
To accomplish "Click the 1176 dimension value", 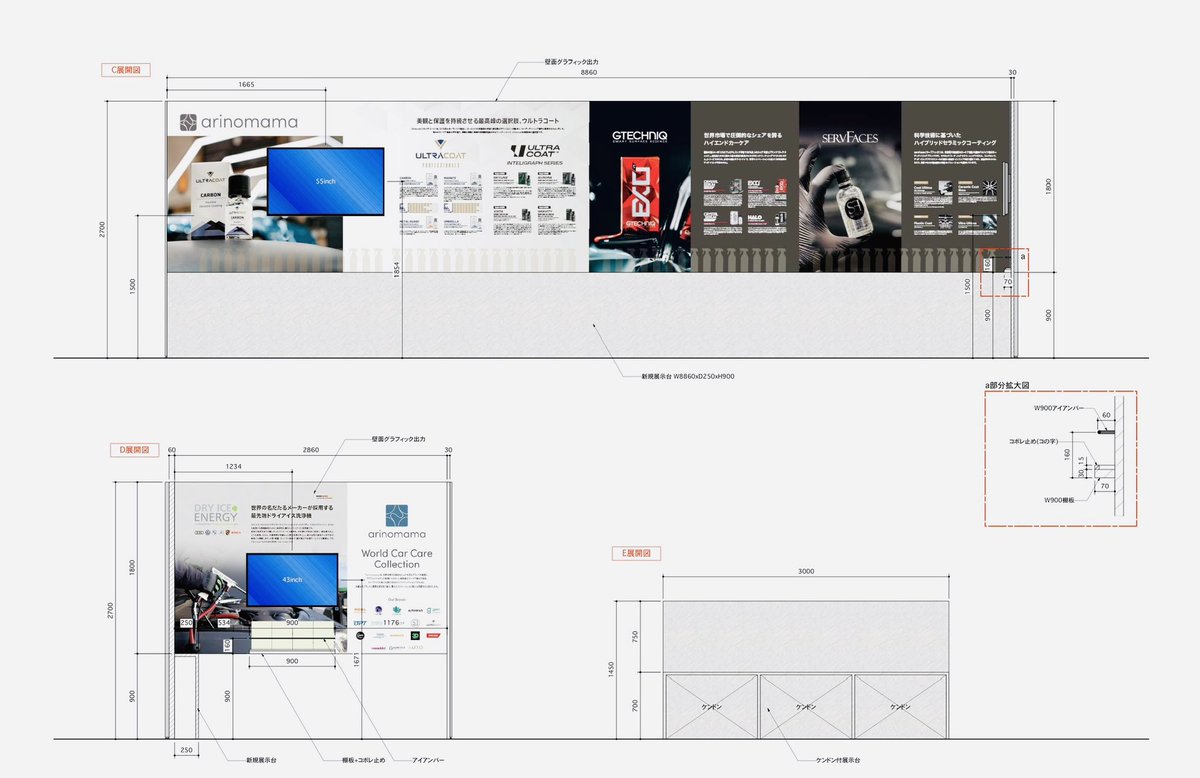I will tap(390, 622).
